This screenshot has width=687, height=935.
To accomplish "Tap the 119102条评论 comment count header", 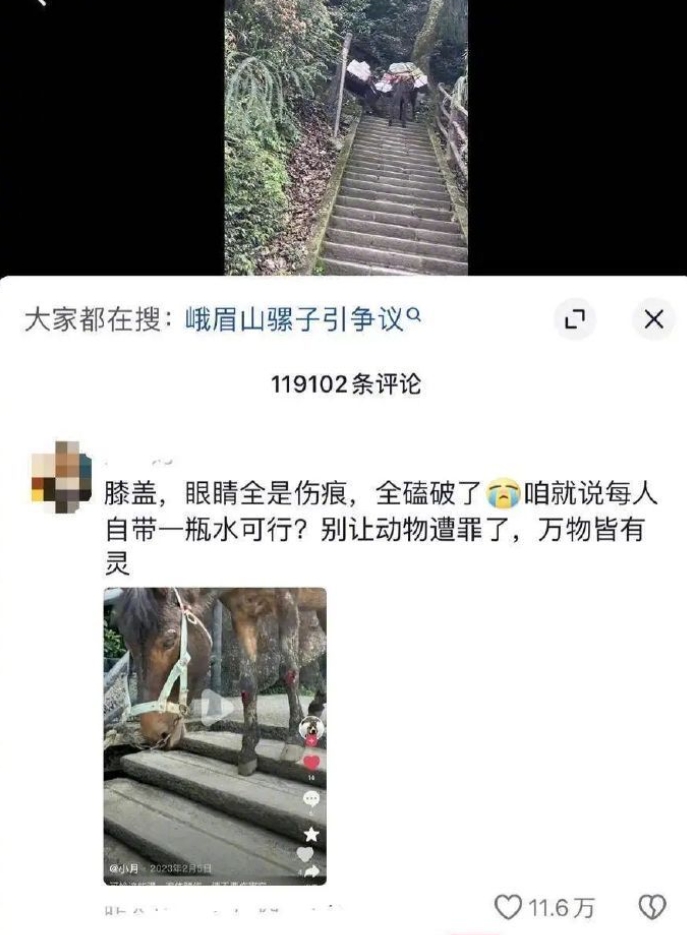I will point(346,384).
